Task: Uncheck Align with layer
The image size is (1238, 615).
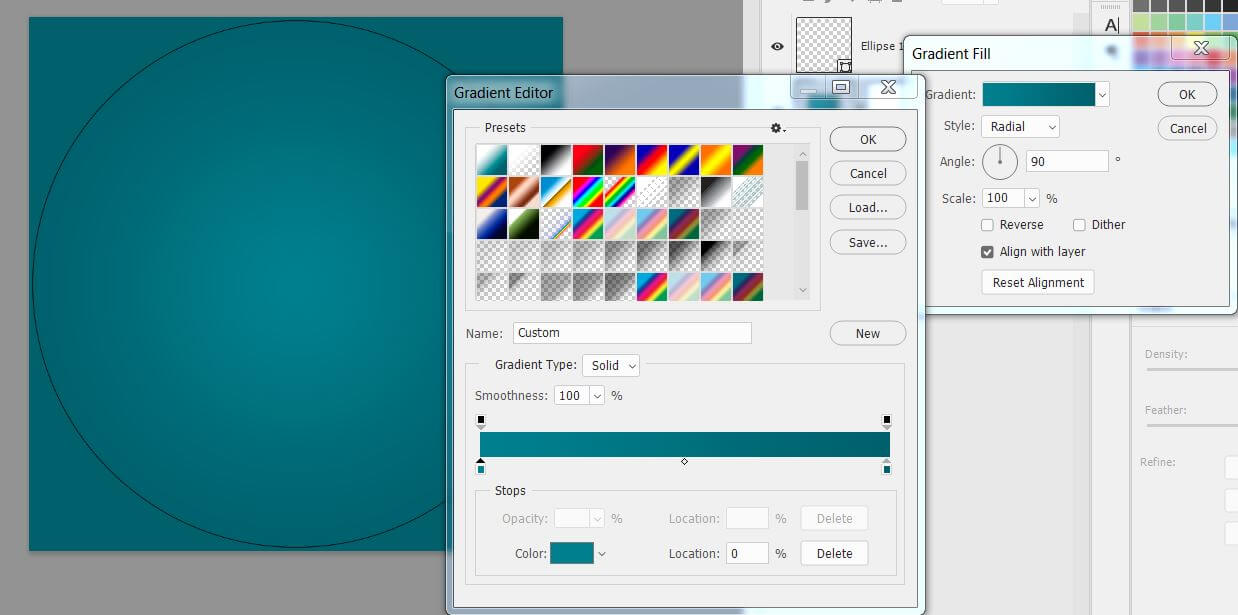Action: coord(988,252)
